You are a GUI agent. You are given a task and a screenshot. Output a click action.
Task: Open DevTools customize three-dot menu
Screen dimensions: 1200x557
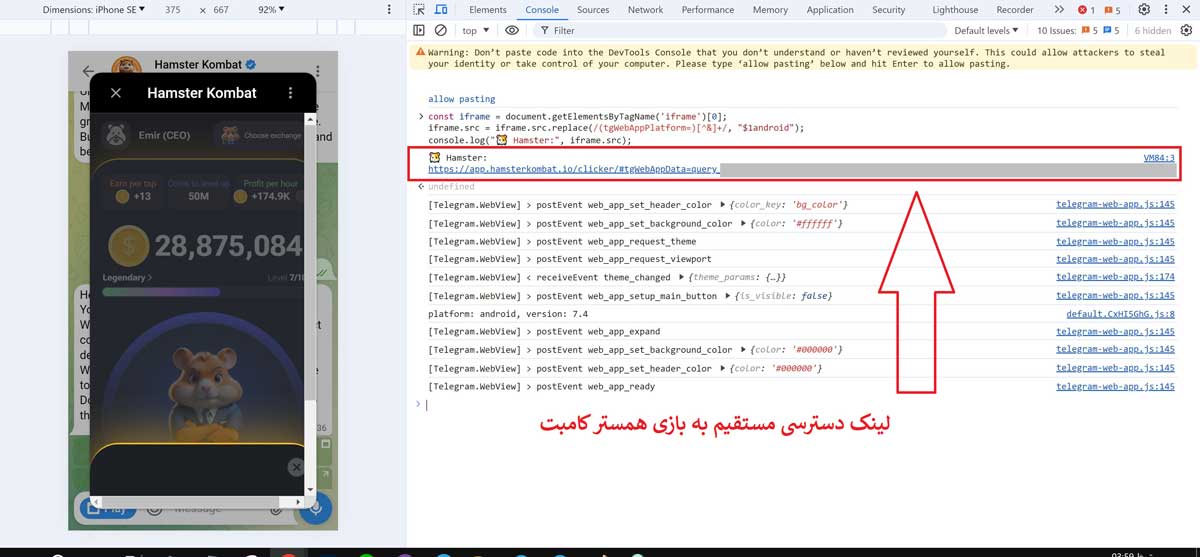click(1166, 10)
